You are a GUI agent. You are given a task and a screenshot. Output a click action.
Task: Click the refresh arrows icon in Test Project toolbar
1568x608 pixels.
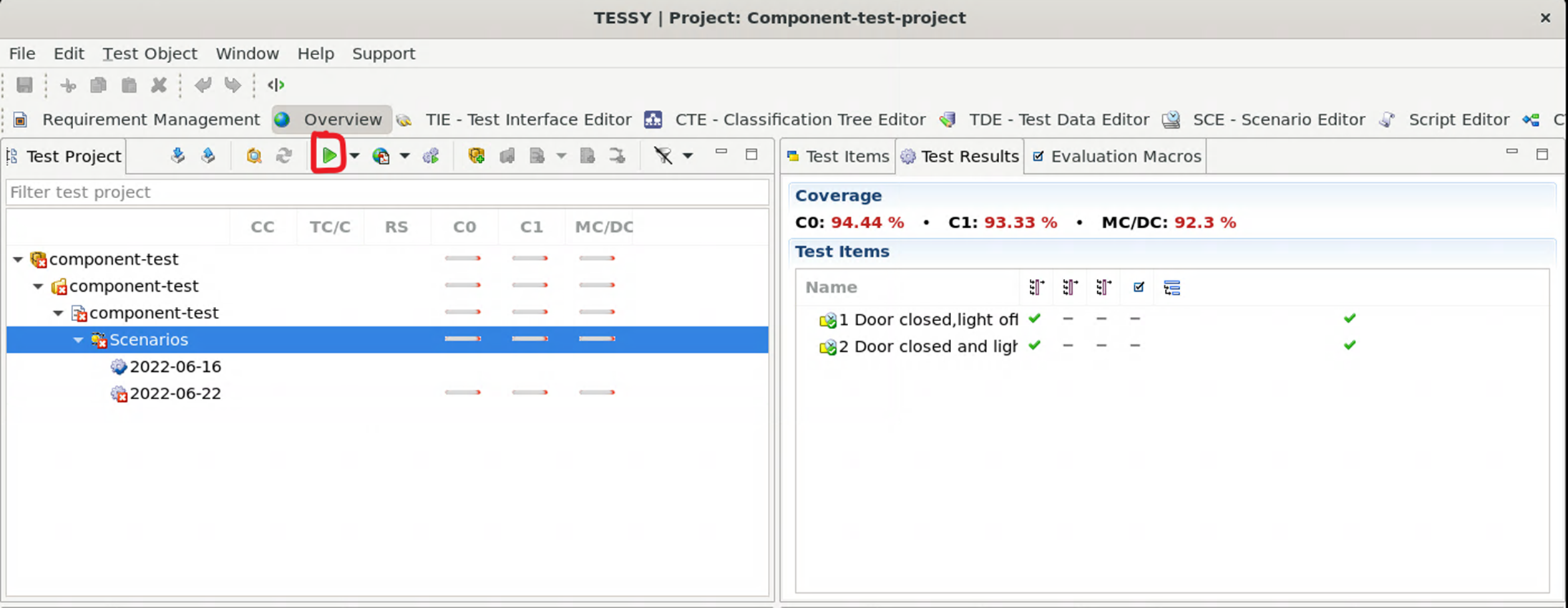[284, 155]
